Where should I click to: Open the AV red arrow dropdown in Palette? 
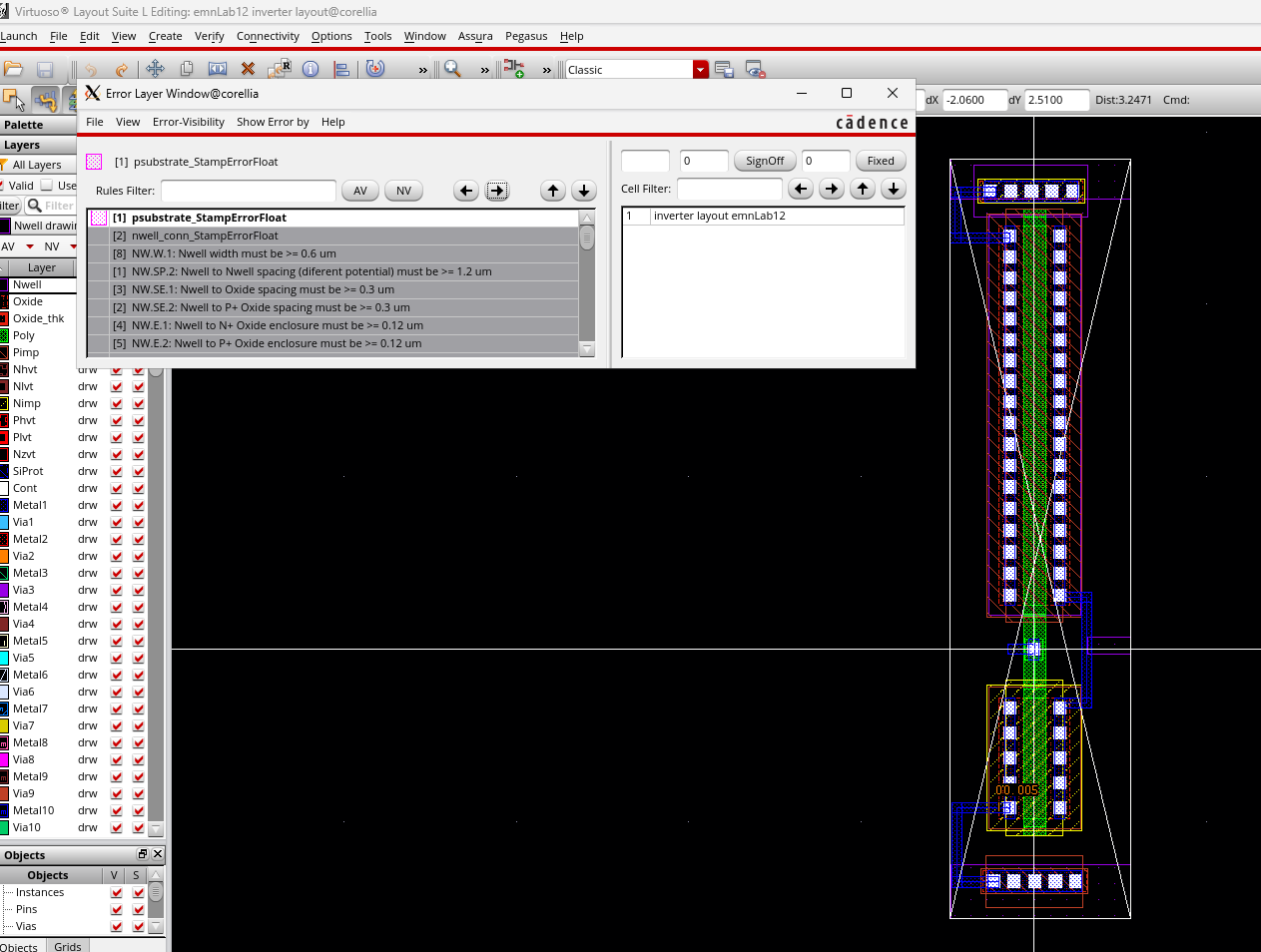(30, 246)
